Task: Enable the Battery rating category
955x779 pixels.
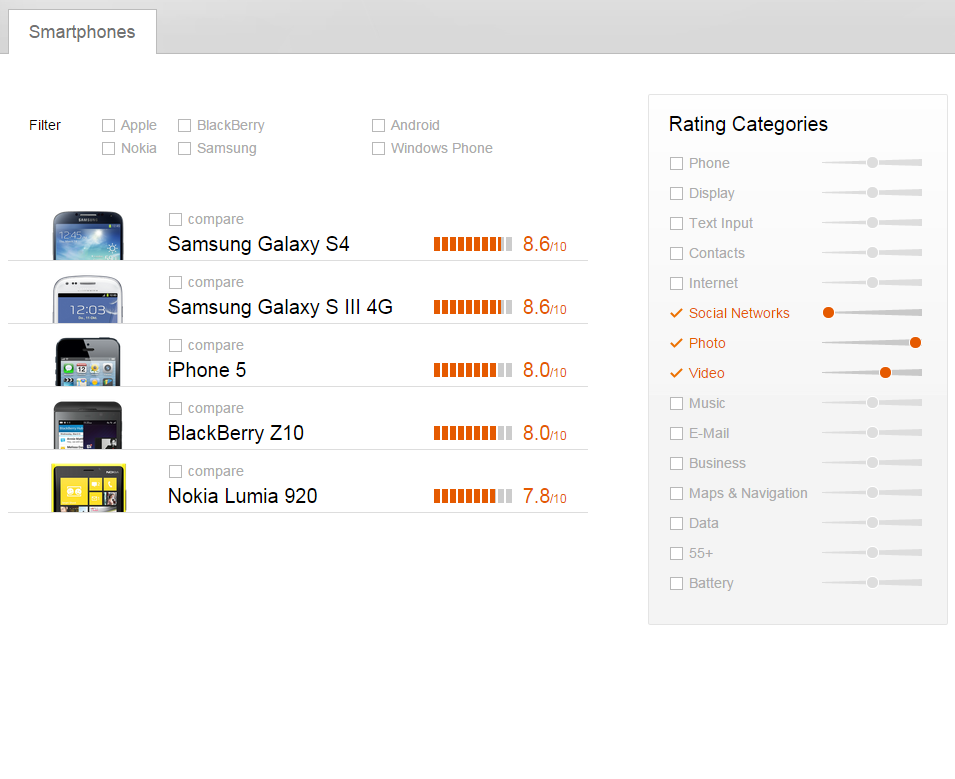Action: point(677,583)
